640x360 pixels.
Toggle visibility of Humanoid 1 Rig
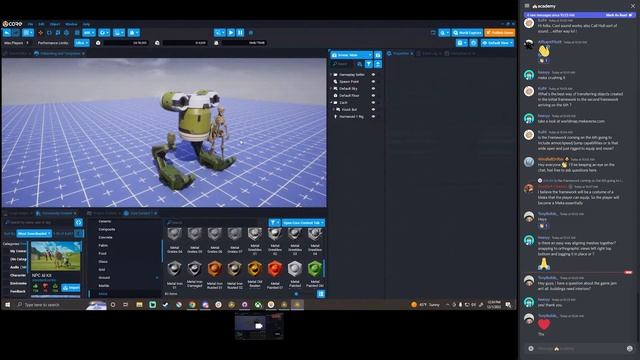tap(373, 116)
